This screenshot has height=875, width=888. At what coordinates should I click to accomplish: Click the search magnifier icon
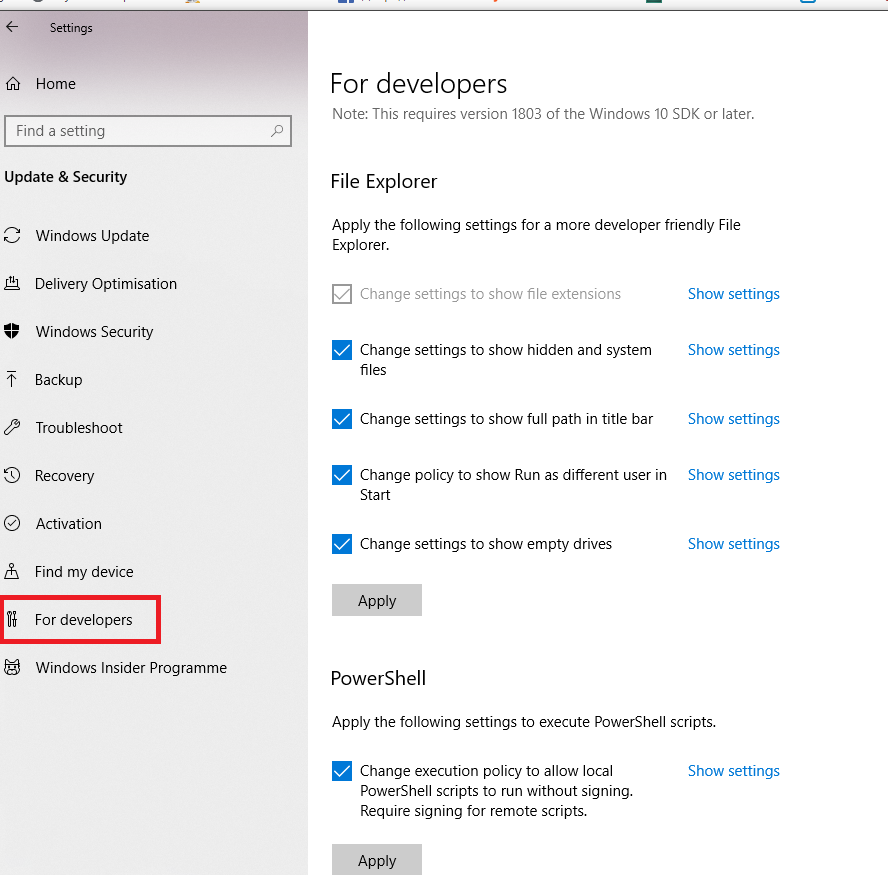coord(277,131)
